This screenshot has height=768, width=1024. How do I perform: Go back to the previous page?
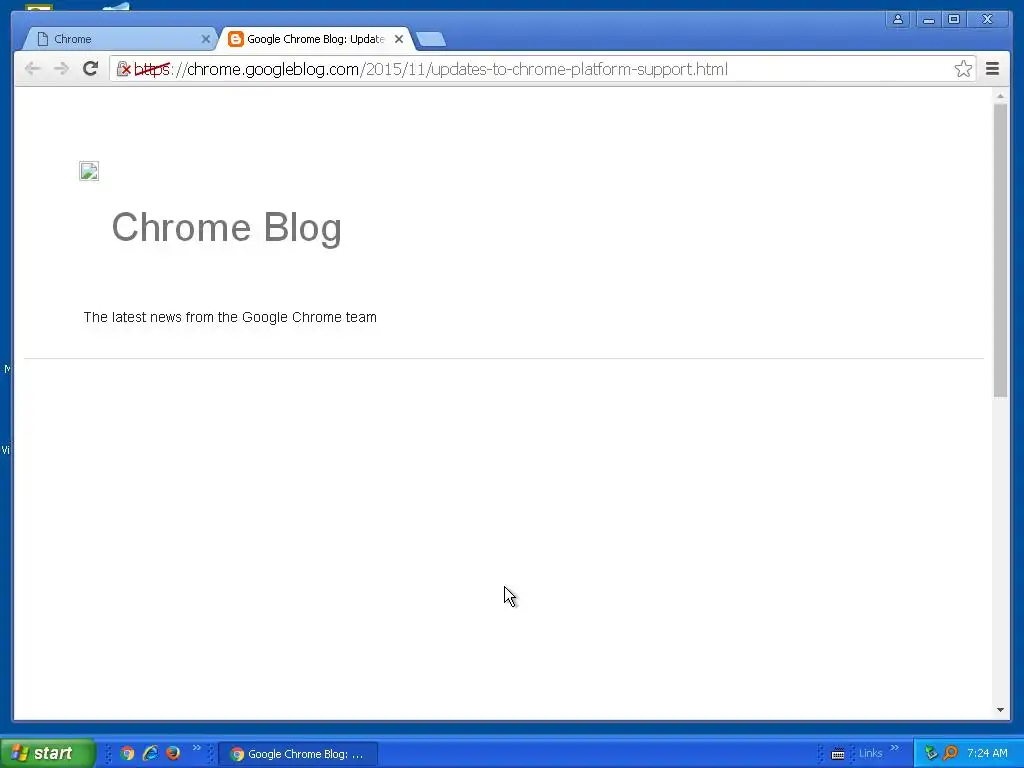click(32, 69)
